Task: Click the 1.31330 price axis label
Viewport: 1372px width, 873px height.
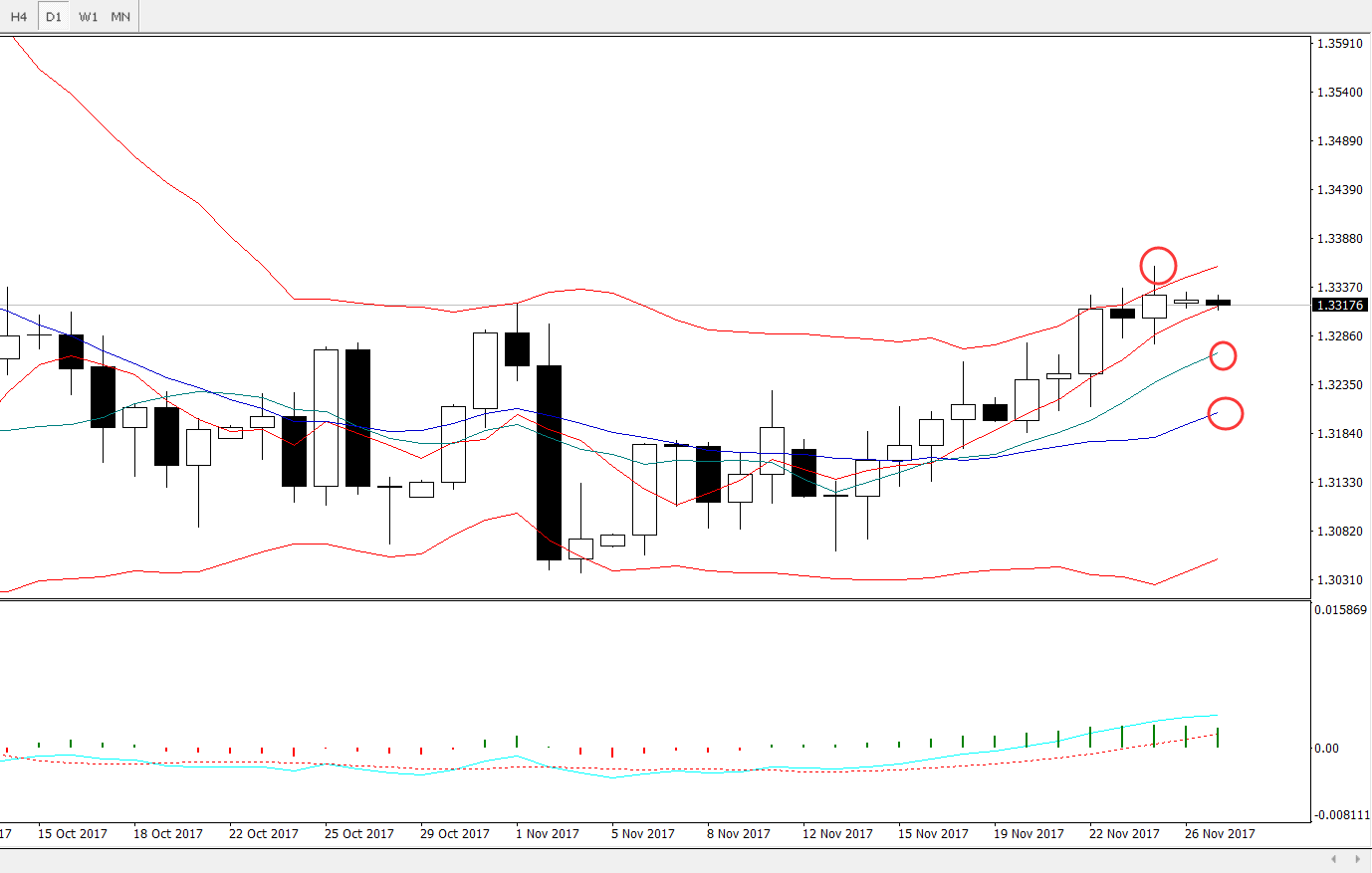Action: click(x=1339, y=483)
